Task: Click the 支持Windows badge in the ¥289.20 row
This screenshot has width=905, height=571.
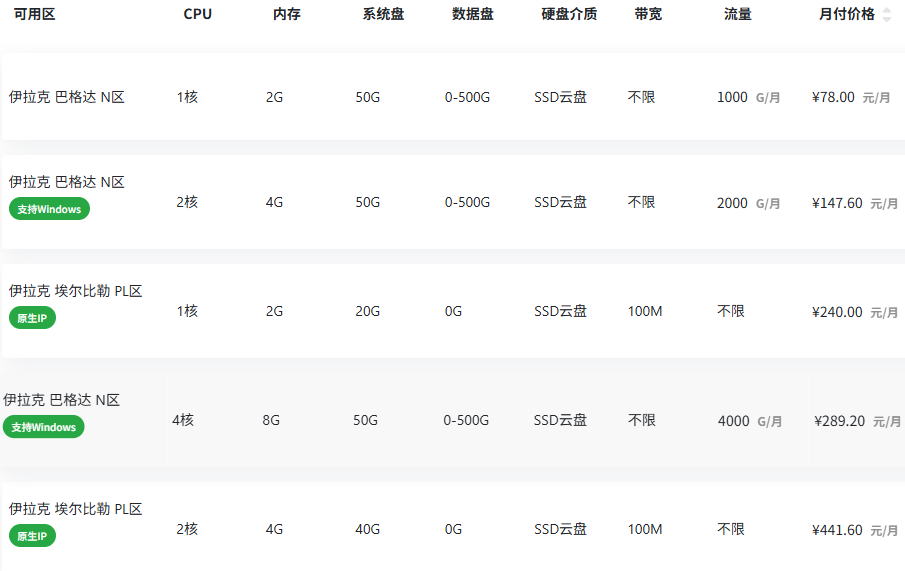Action: coord(43,427)
